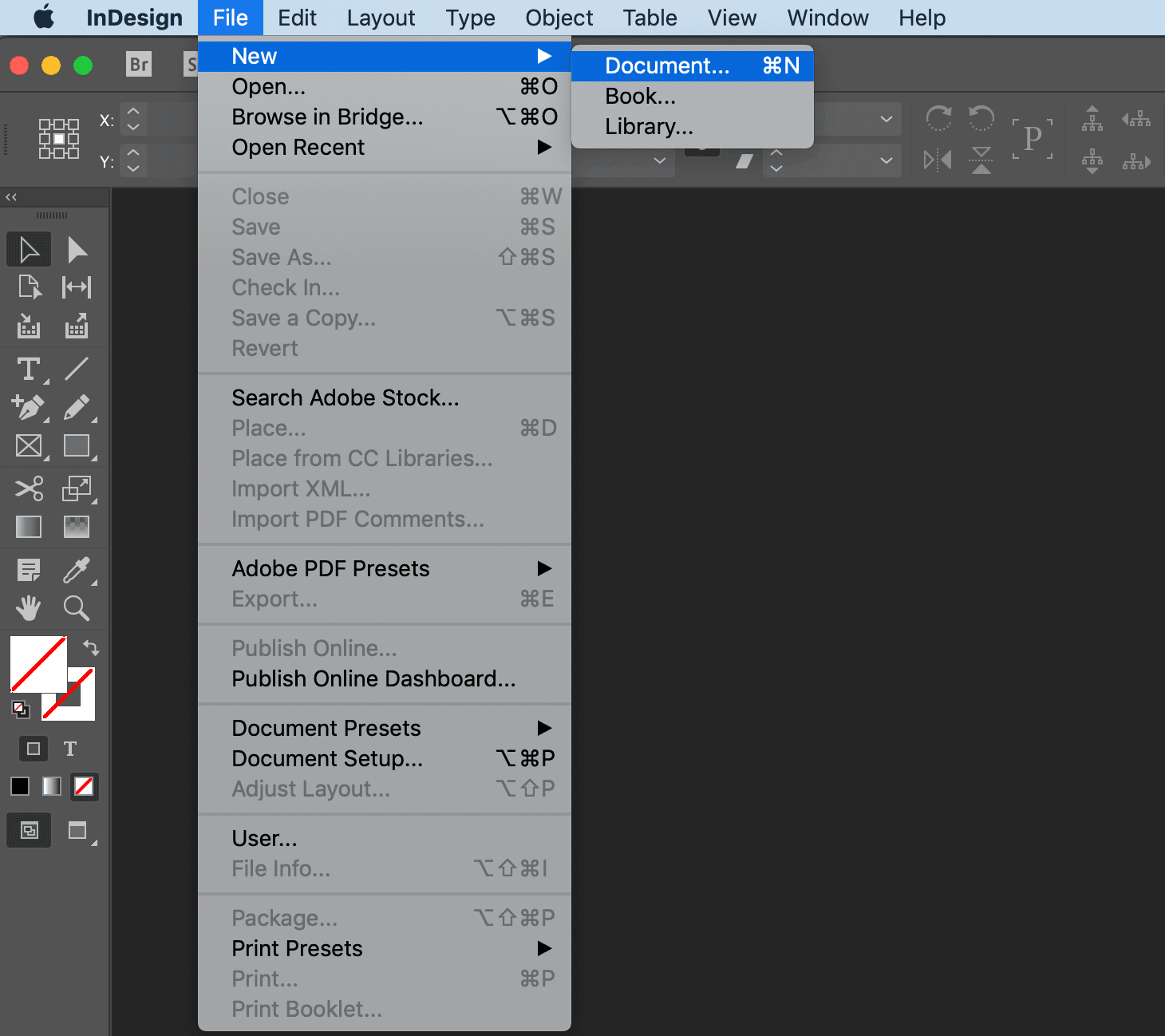Apply solid color button

[x=20, y=786]
